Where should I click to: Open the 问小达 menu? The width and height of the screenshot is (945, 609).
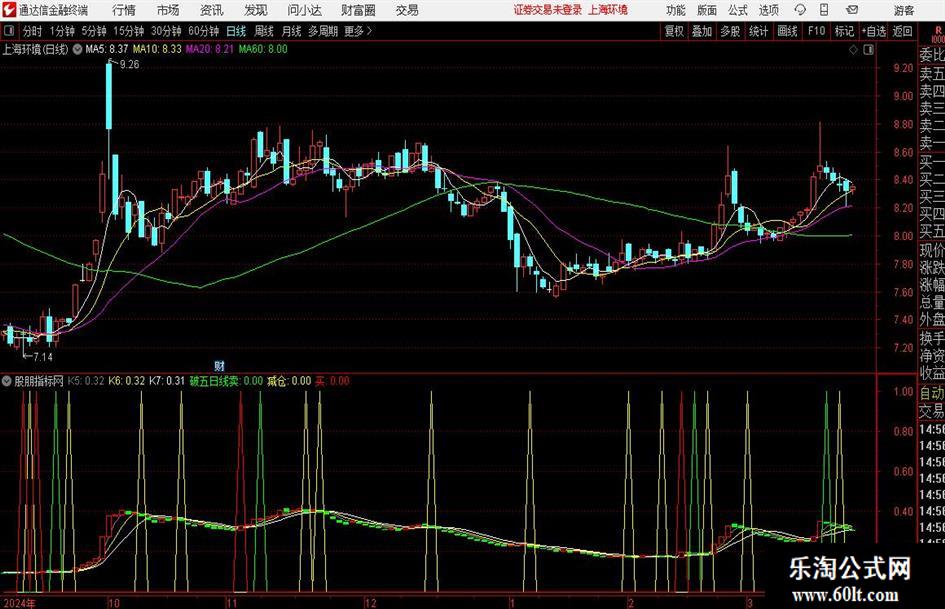[304, 10]
